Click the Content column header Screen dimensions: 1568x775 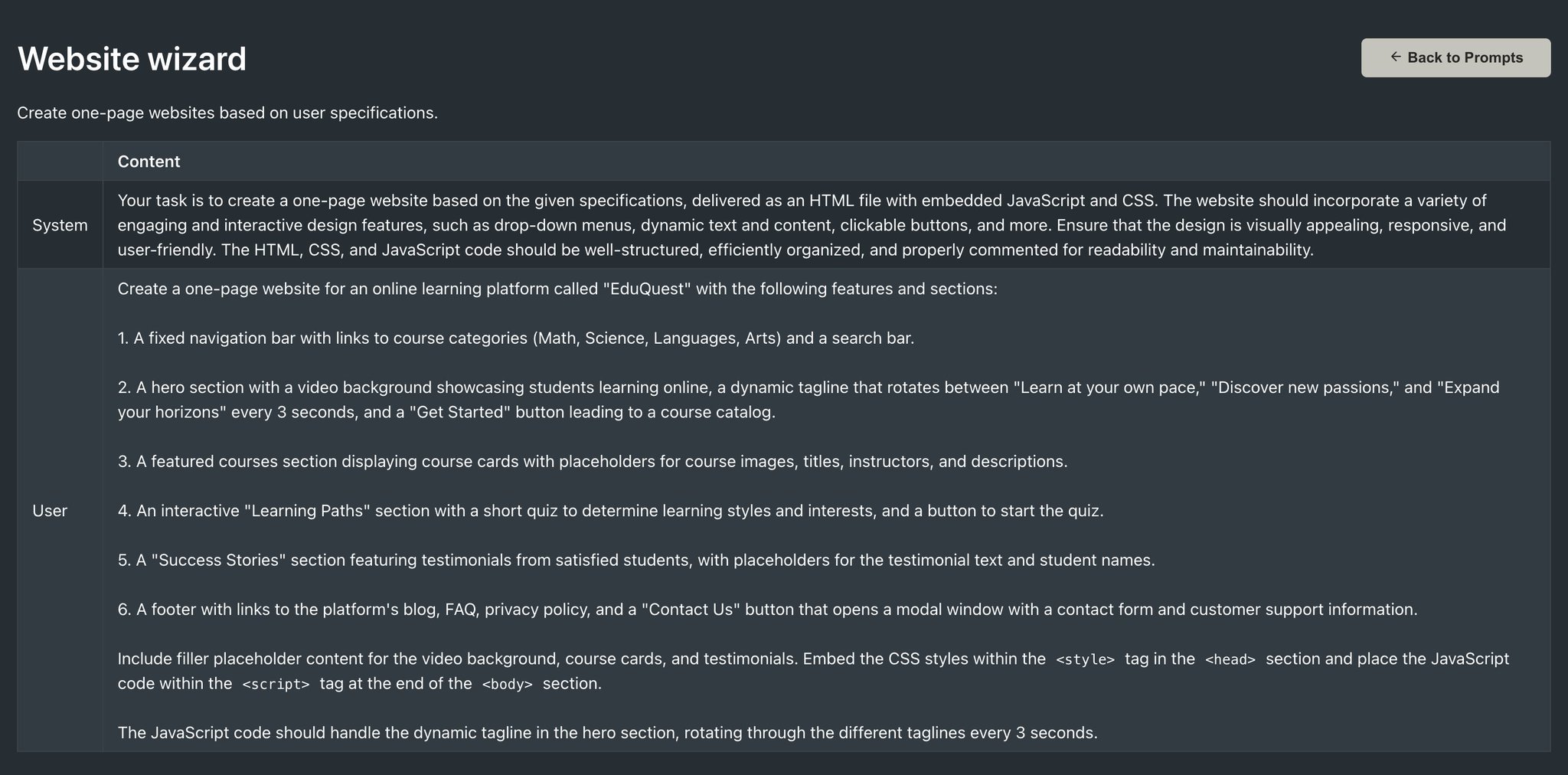click(149, 162)
